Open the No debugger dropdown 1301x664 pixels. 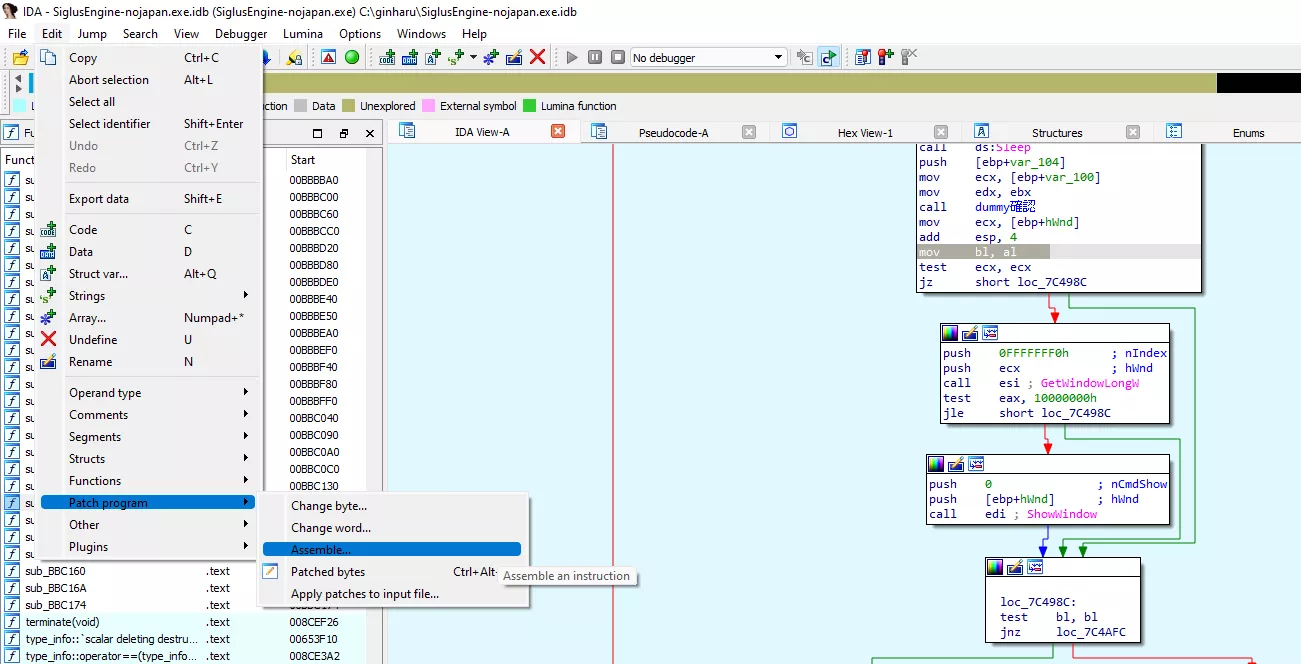pyautogui.click(x=779, y=58)
